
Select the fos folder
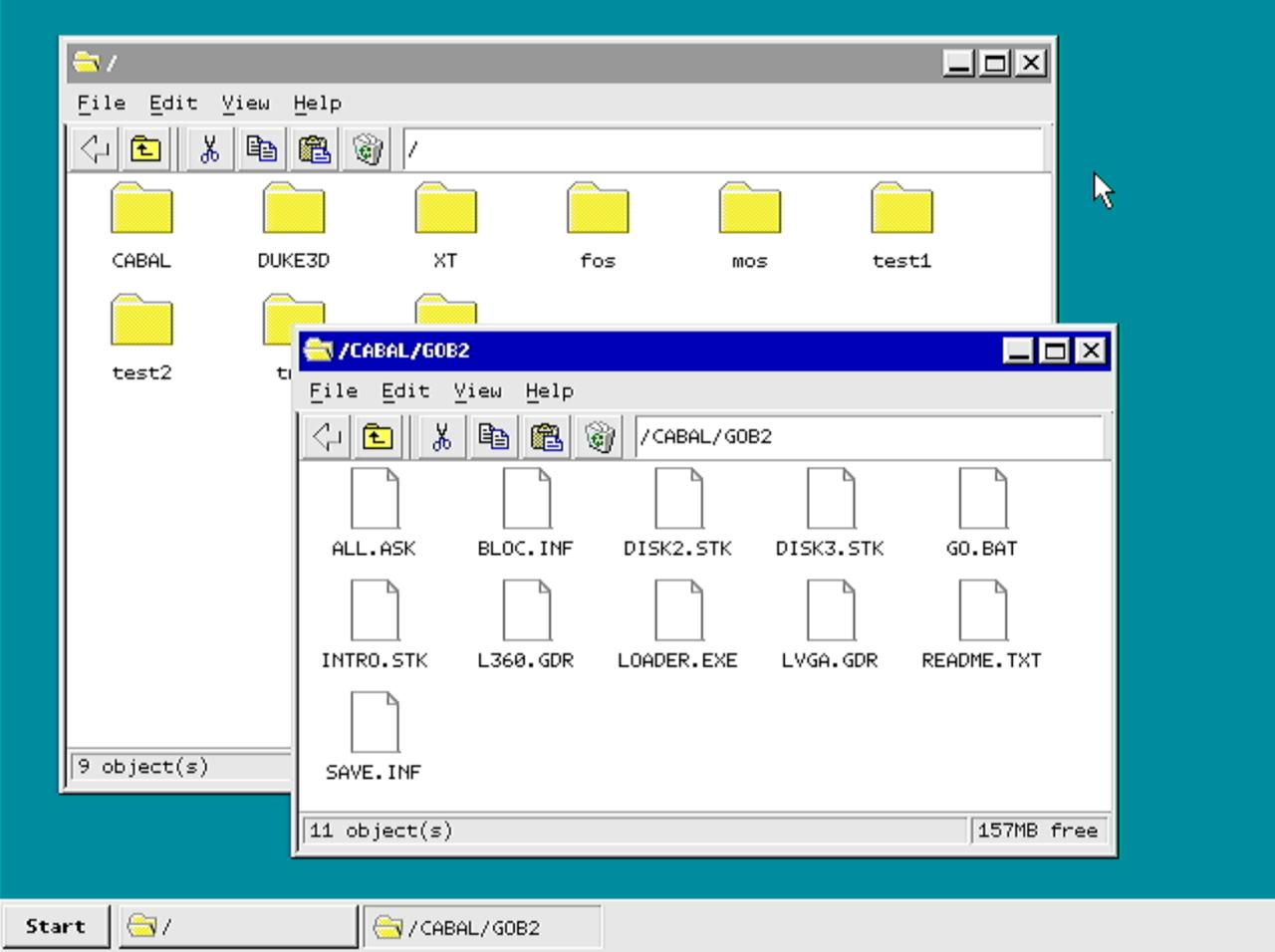tap(598, 226)
